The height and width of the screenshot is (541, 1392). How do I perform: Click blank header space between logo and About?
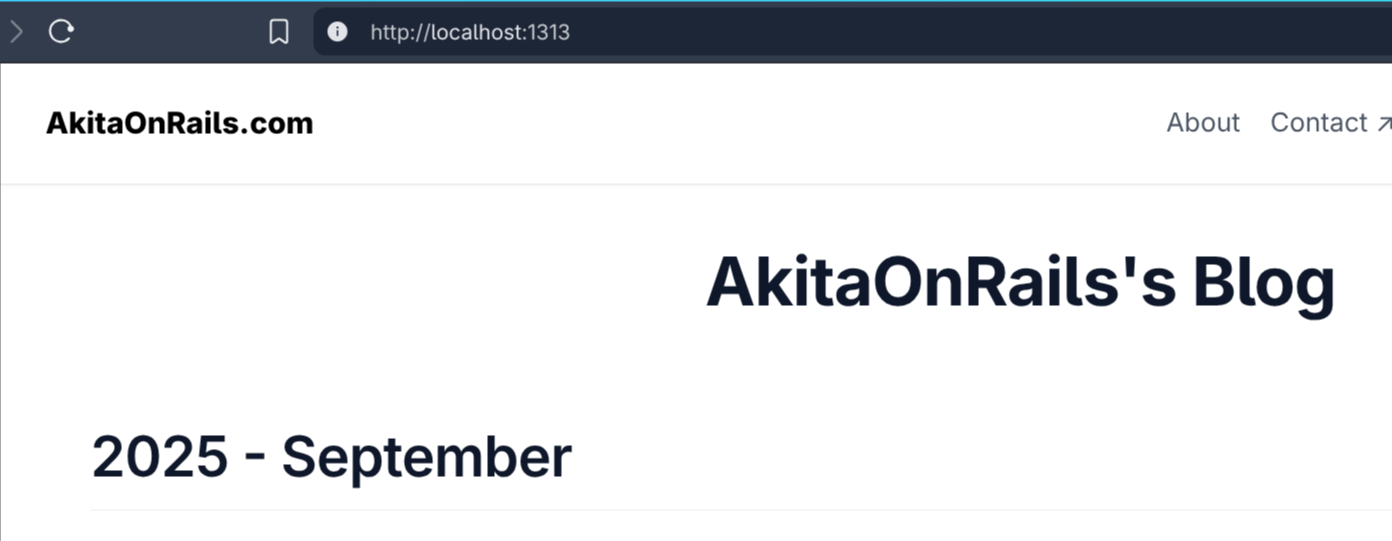(740, 123)
